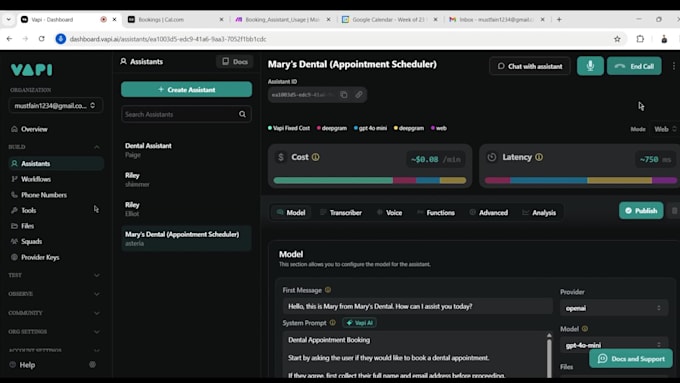Click the search magnifier icon
680x383 pixels.
click(242, 115)
